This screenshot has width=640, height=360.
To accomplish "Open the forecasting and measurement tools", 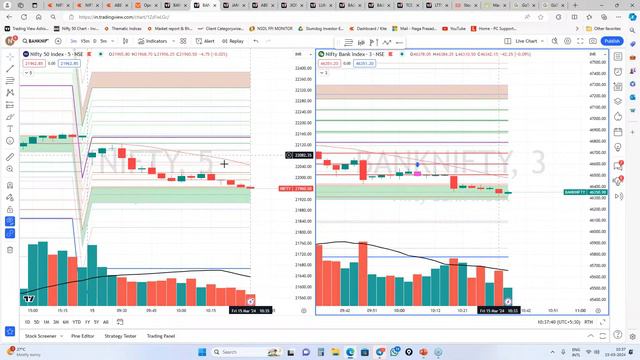I will point(10,105).
